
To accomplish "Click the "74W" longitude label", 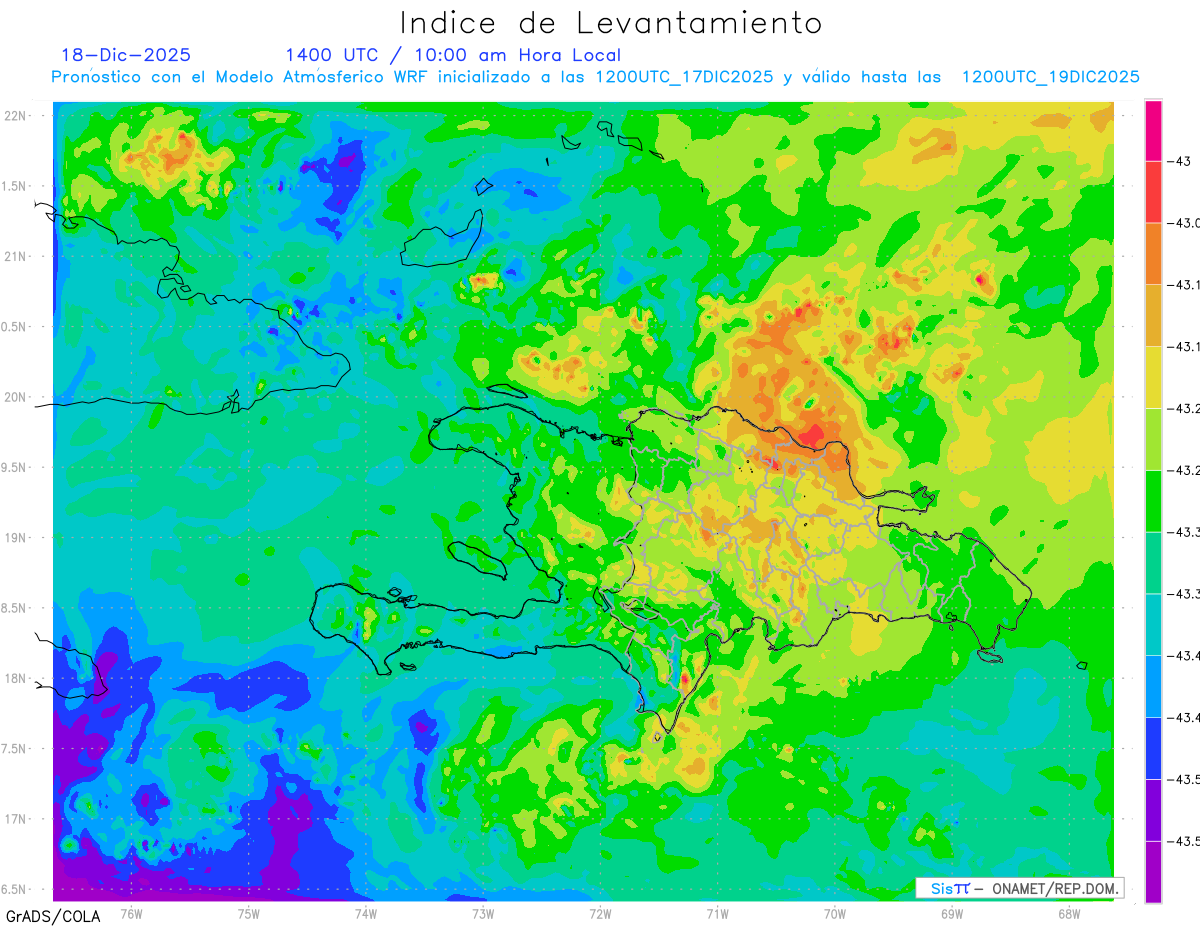I will 365,913.
